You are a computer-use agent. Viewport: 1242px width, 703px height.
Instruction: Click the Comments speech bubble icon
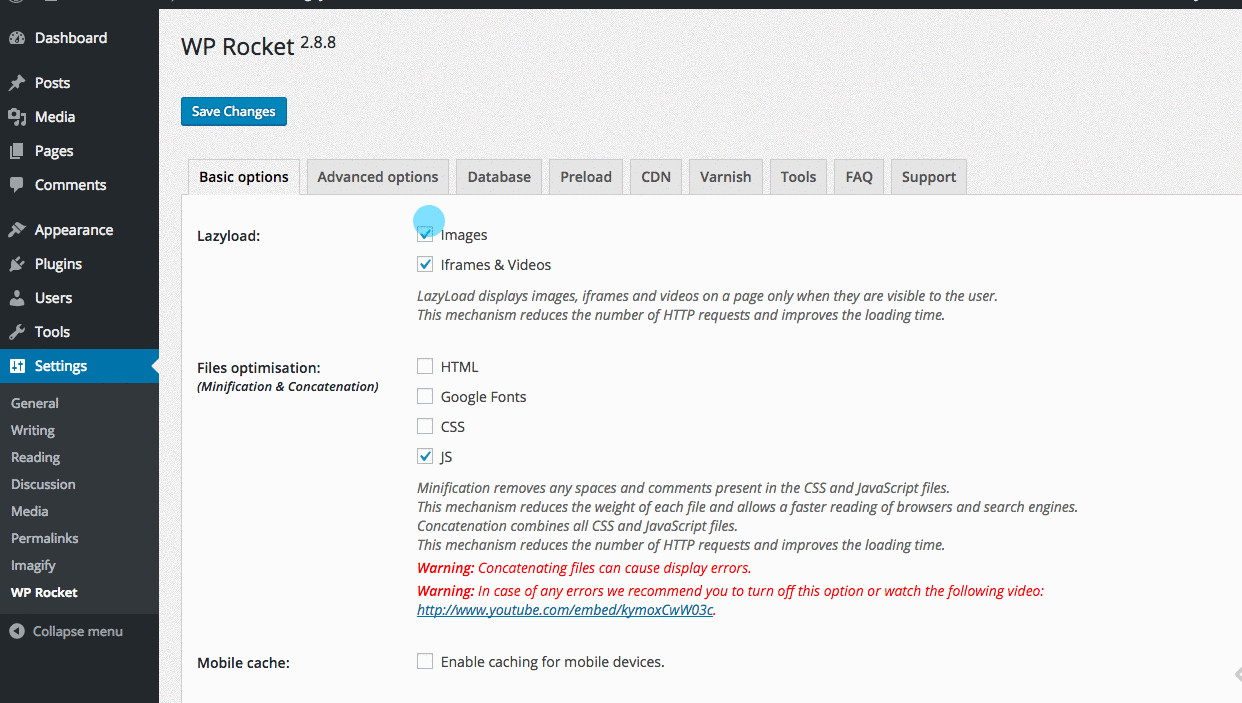pyautogui.click(x=17, y=185)
